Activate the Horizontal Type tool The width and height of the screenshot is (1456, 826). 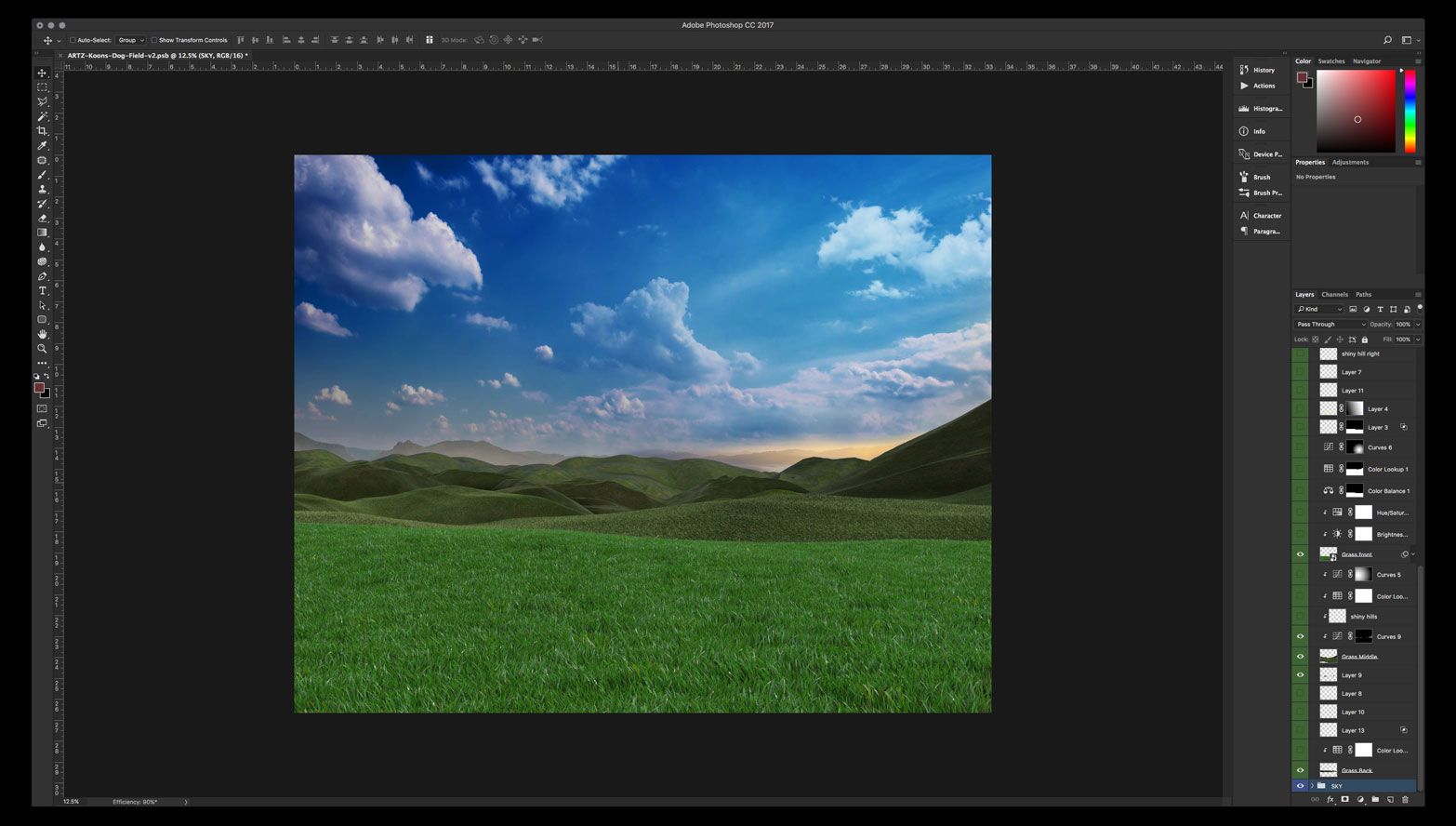[x=42, y=291]
